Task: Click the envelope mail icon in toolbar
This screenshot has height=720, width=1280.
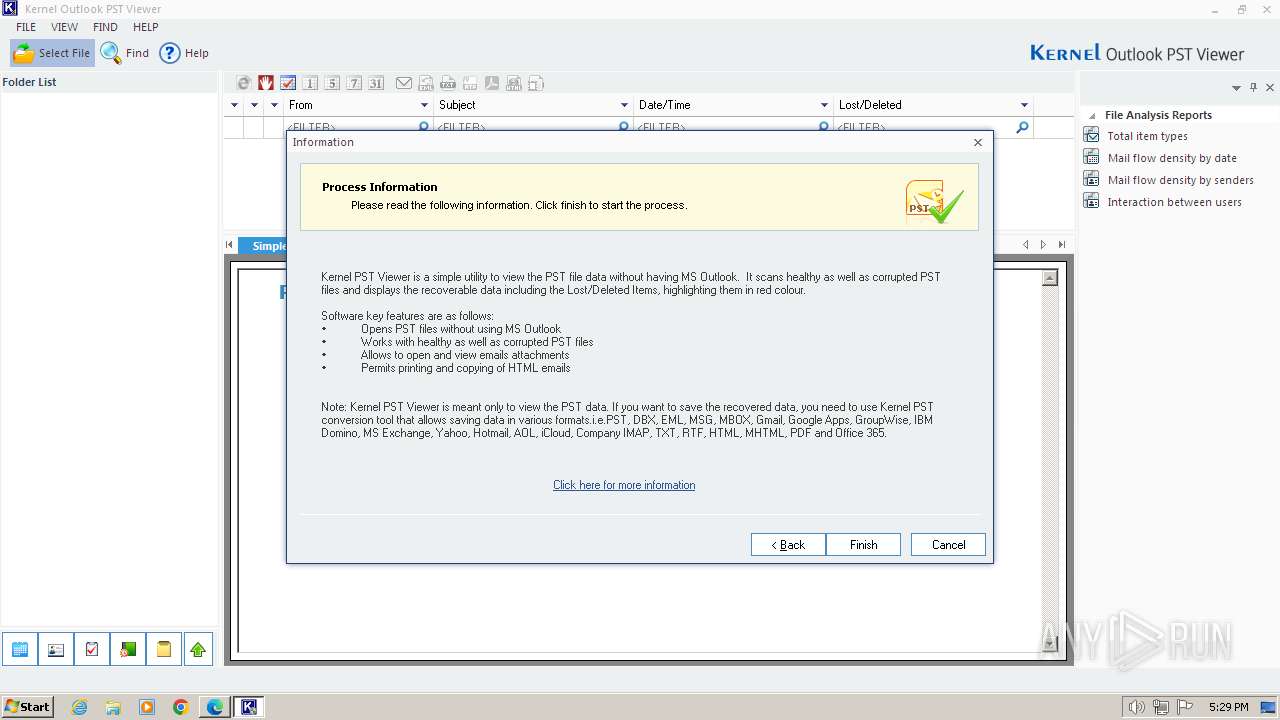Action: click(404, 83)
